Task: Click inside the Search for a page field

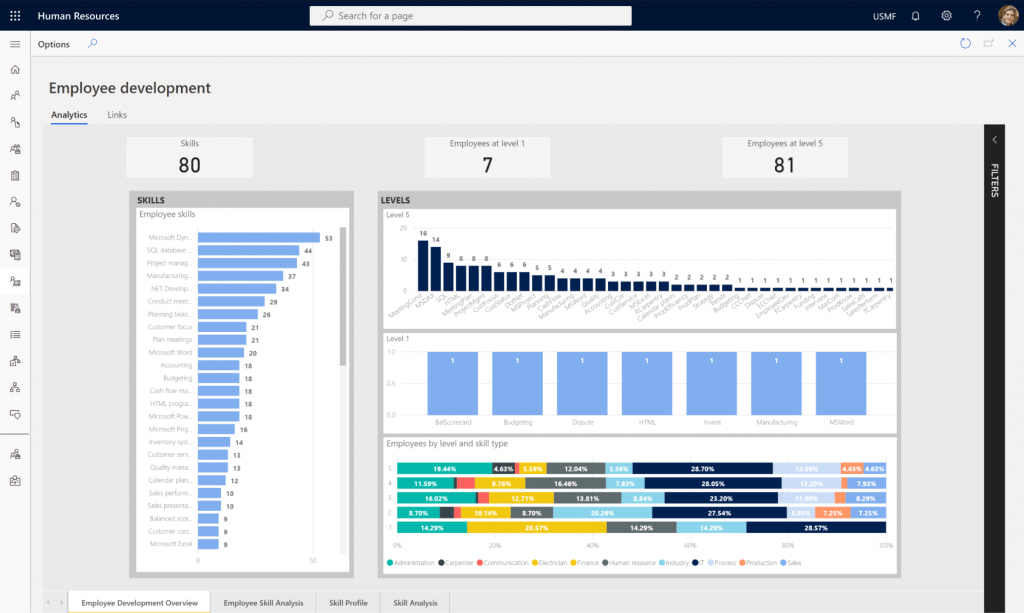Action: [x=470, y=15]
